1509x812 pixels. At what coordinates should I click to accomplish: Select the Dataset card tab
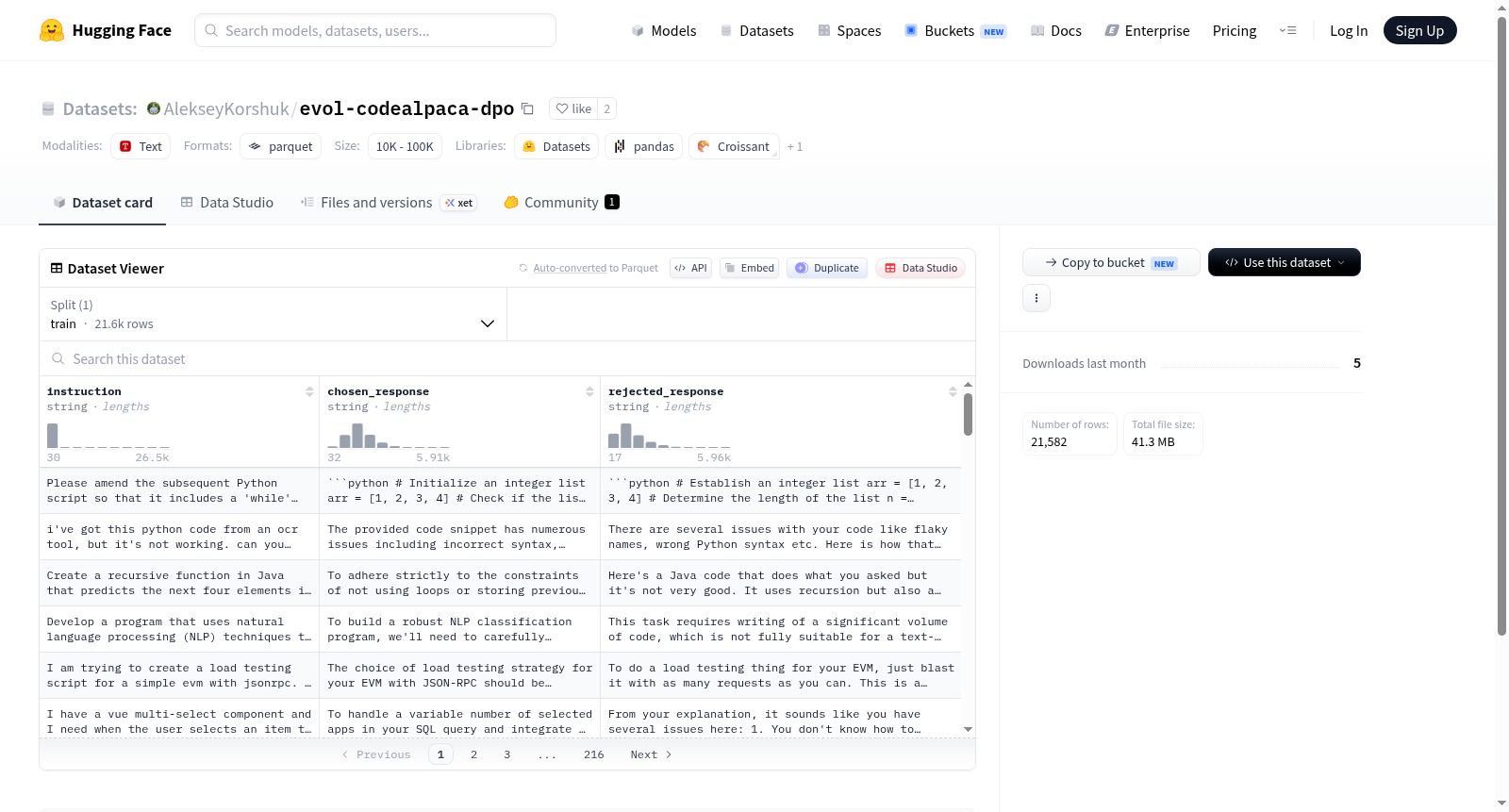pyautogui.click(x=102, y=202)
